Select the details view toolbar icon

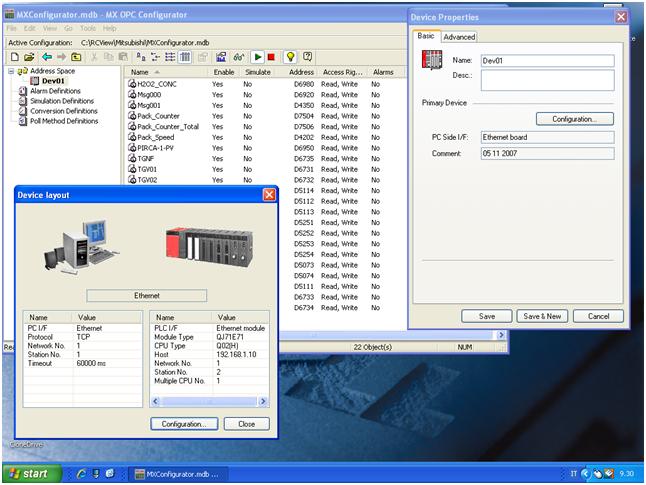tap(185, 57)
